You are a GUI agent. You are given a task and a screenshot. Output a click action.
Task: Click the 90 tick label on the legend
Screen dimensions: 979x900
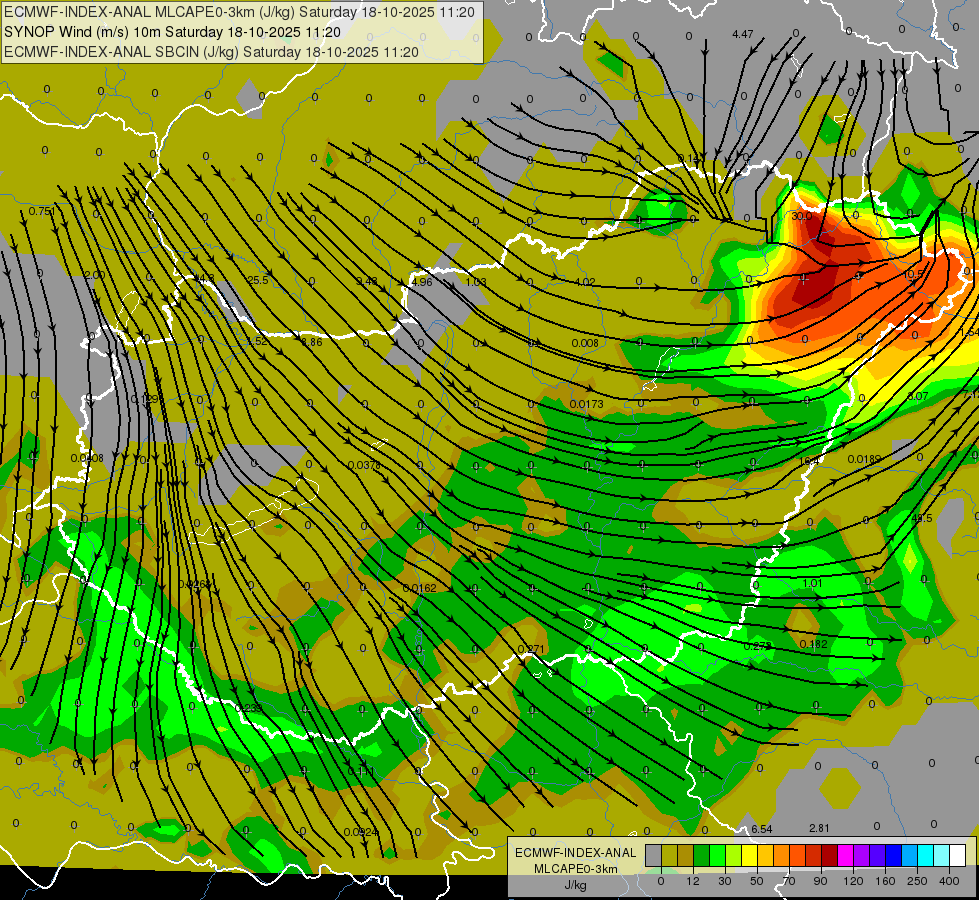pos(820,881)
